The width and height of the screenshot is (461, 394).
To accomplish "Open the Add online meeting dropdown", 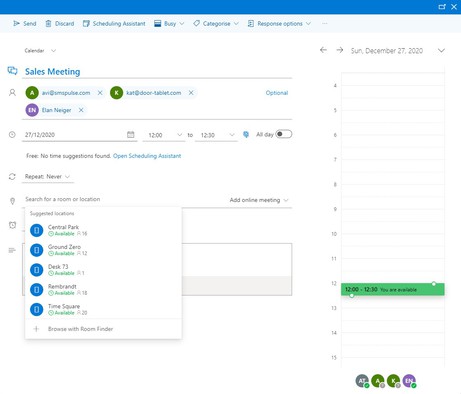I will [259, 200].
